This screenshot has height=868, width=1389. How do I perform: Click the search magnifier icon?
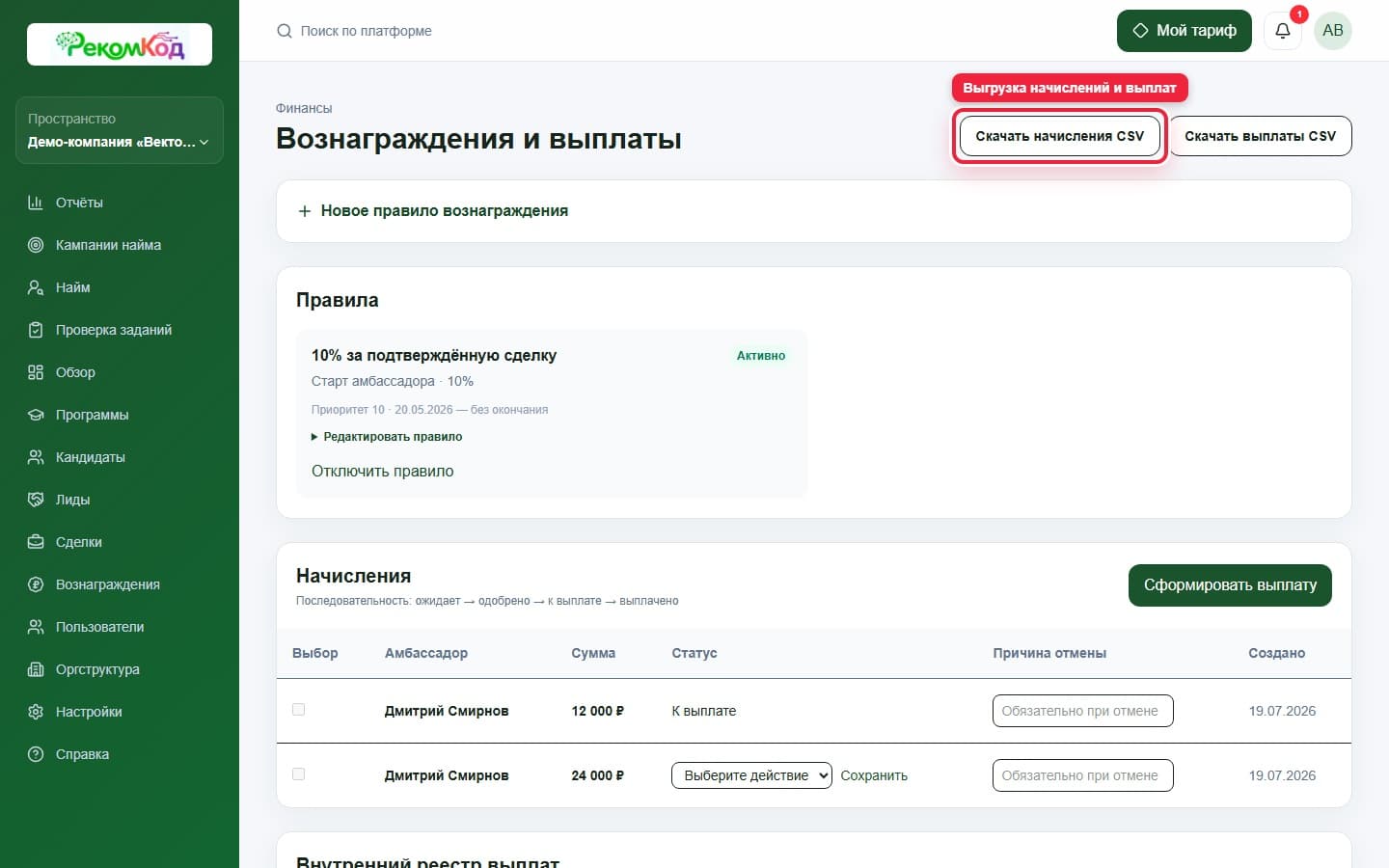(285, 31)
